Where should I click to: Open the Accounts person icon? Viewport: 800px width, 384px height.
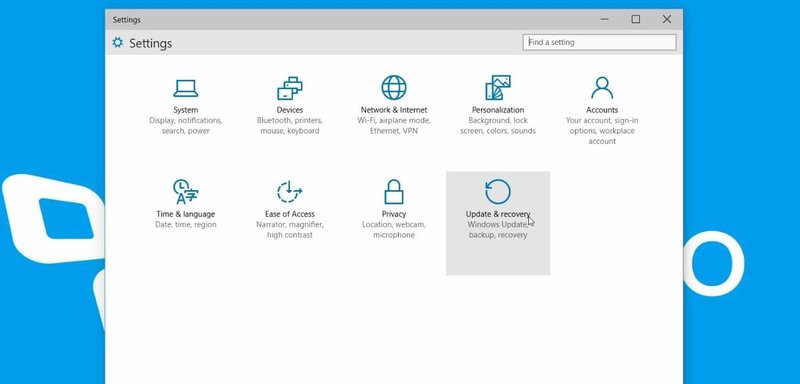tap(602, 88)
